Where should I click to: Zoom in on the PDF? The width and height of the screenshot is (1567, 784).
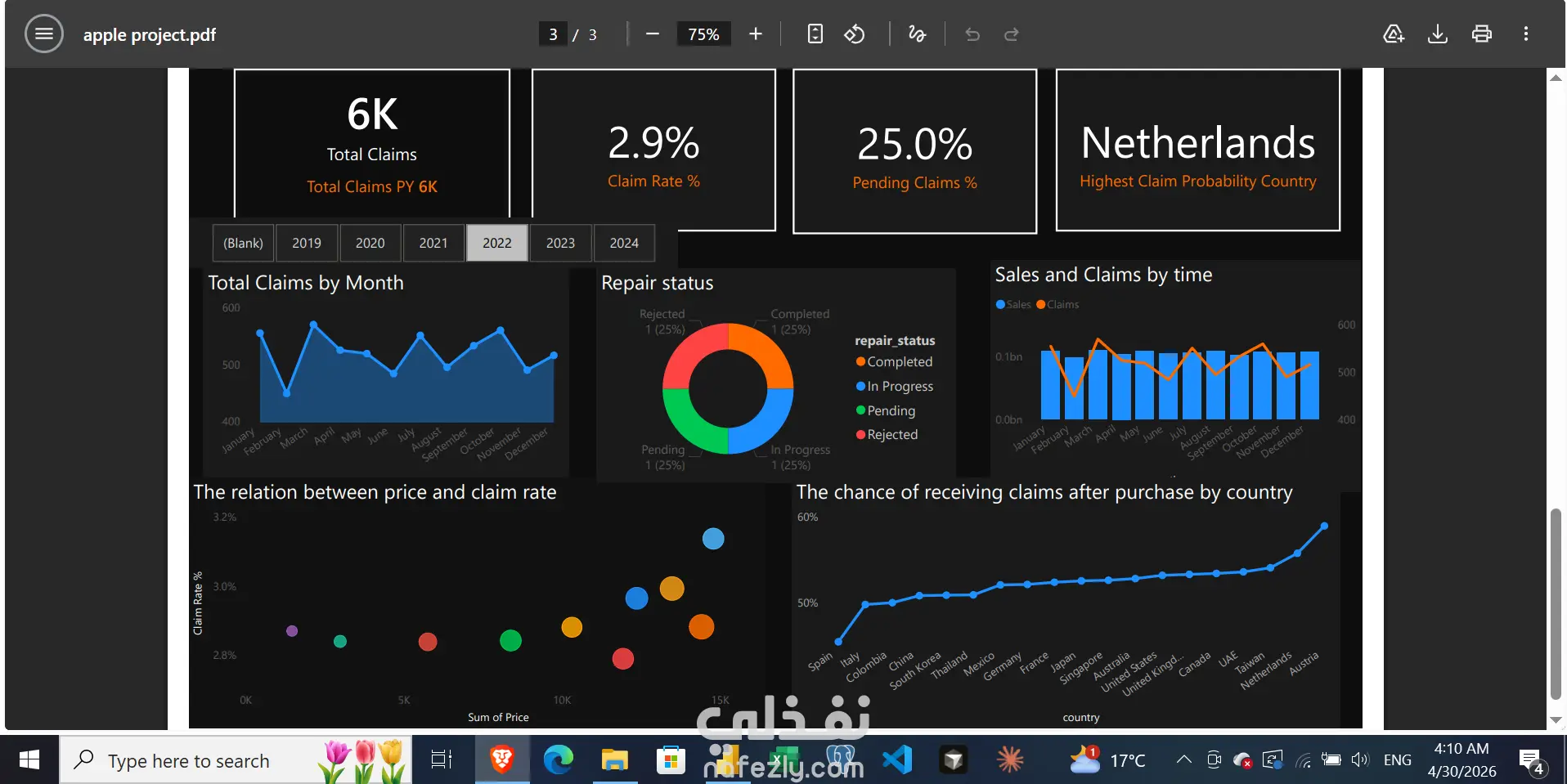756,34
